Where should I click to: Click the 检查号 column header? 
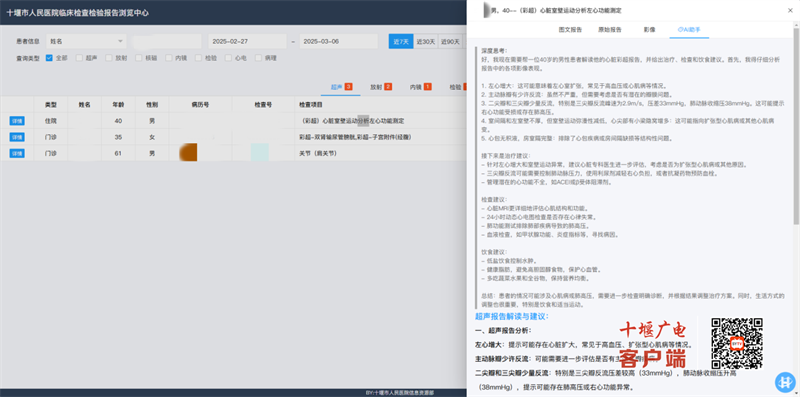[263, 105]
